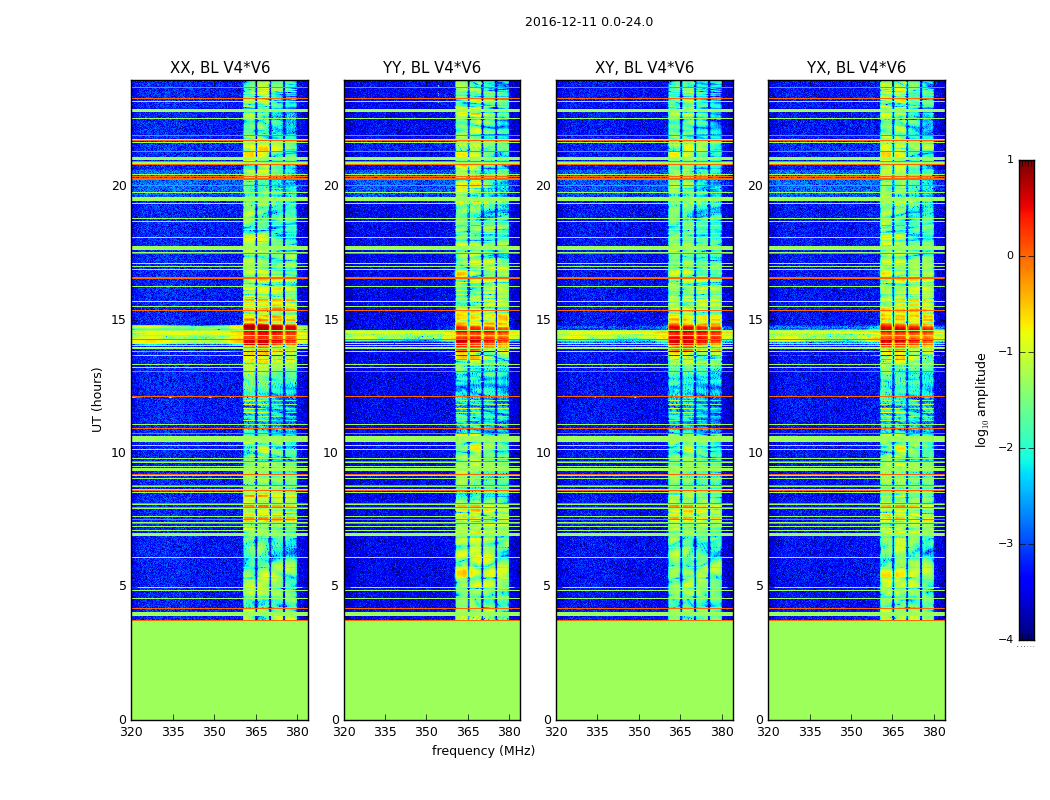Click the colorbar tick label −3
The height and width of the screenshot is (800, 1050).
click(x=1008, y=544)
